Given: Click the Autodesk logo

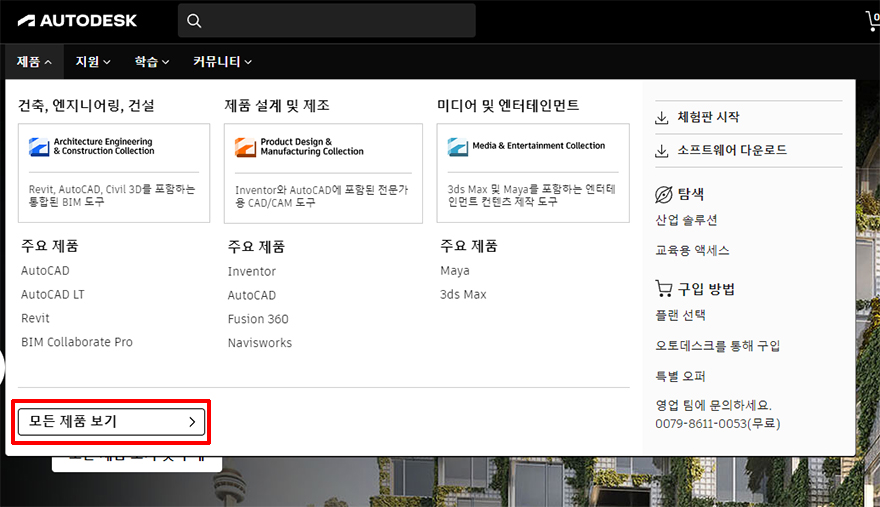Looking at the screenshot, I should (77, 21).
